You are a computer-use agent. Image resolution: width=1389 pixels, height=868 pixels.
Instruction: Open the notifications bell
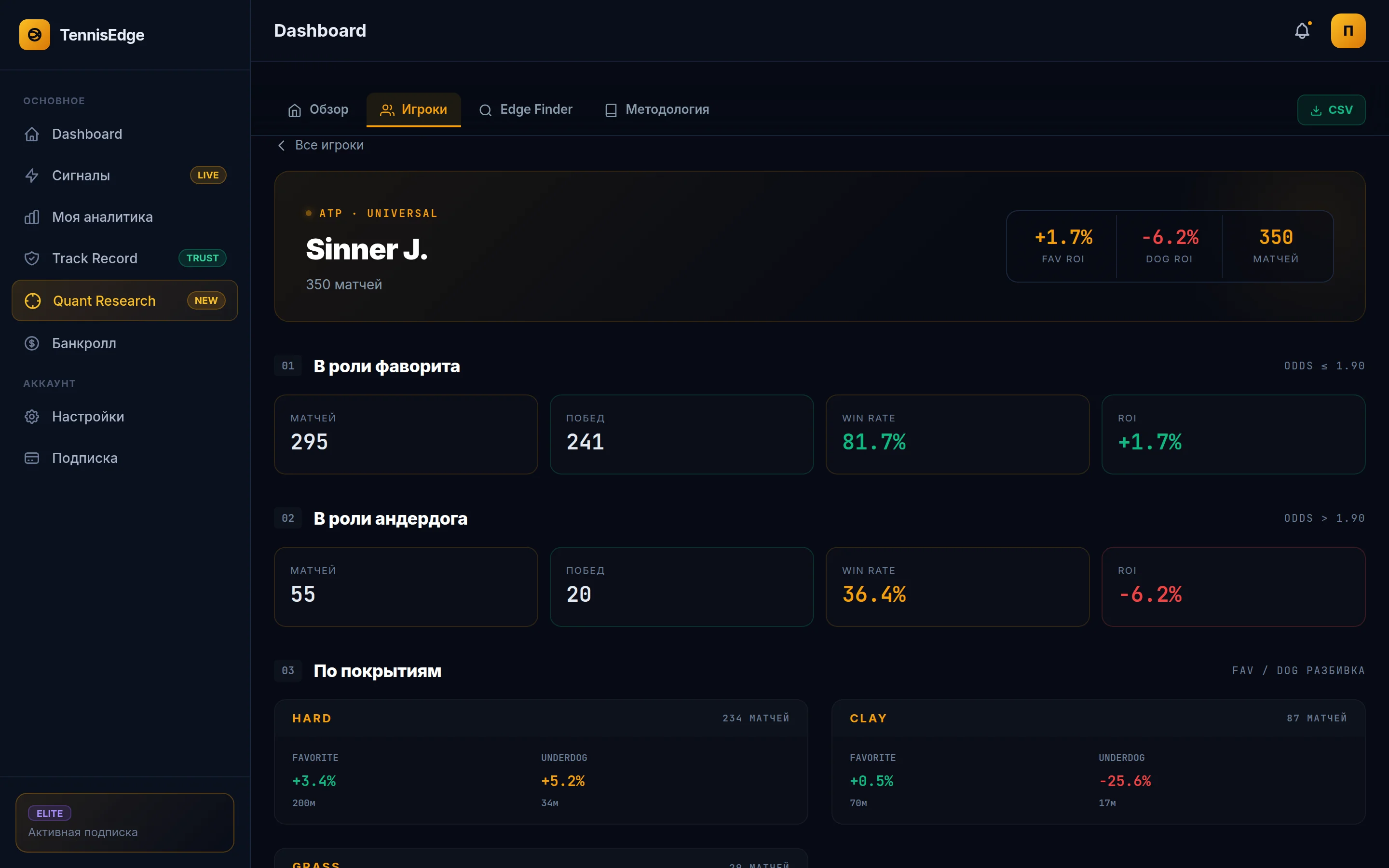(x=1302, y=31)
